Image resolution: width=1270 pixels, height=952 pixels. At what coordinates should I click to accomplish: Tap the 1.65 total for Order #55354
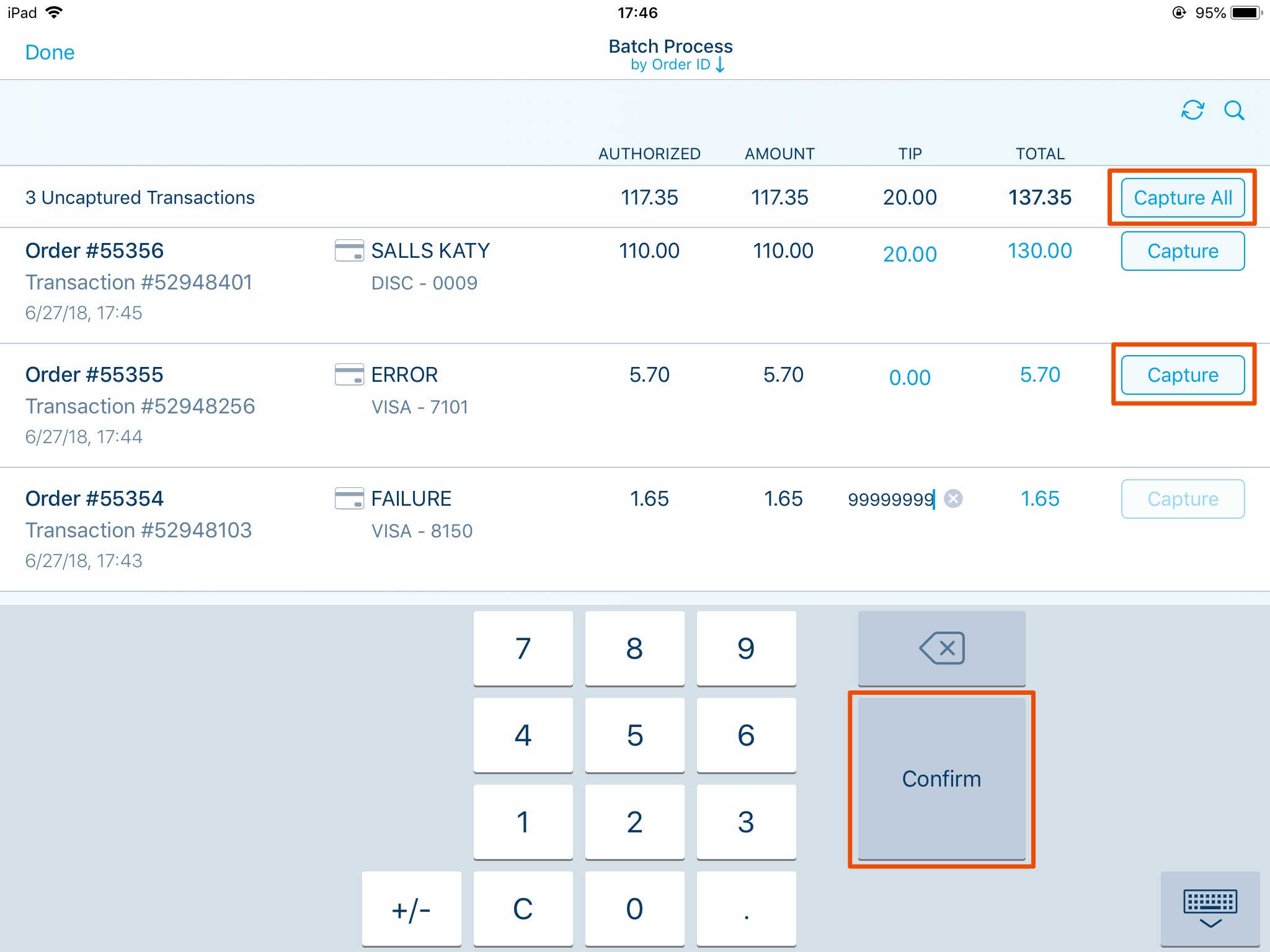click(1040, 499)
